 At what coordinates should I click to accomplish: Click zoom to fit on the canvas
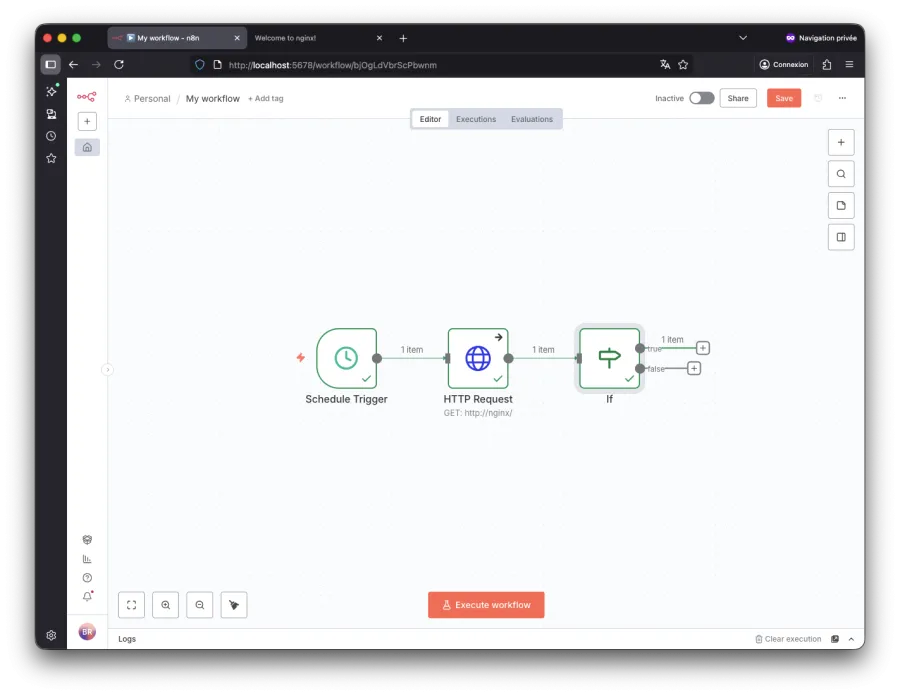pyautogui.click(x=131, y=605)
